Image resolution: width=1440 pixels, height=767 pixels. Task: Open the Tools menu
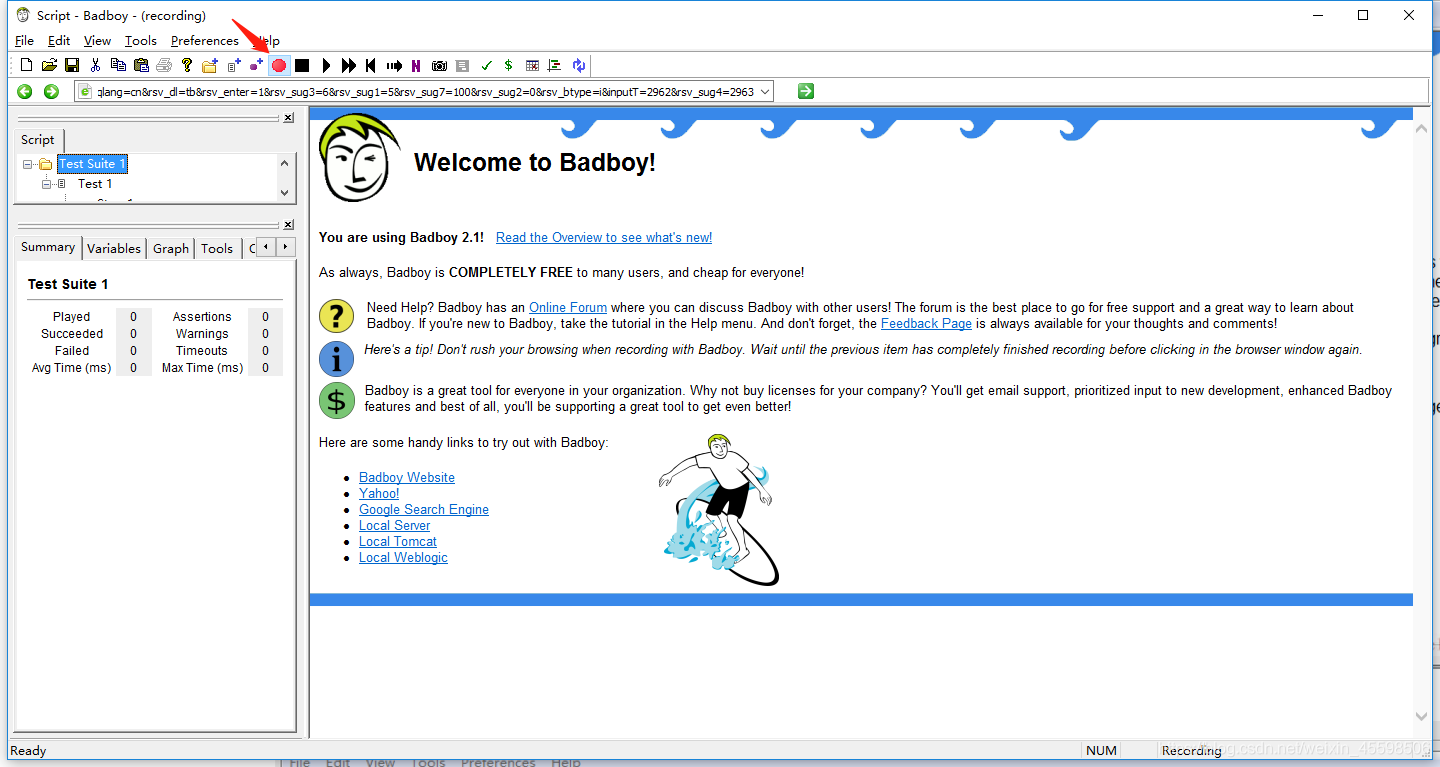[x=141, y=40]
